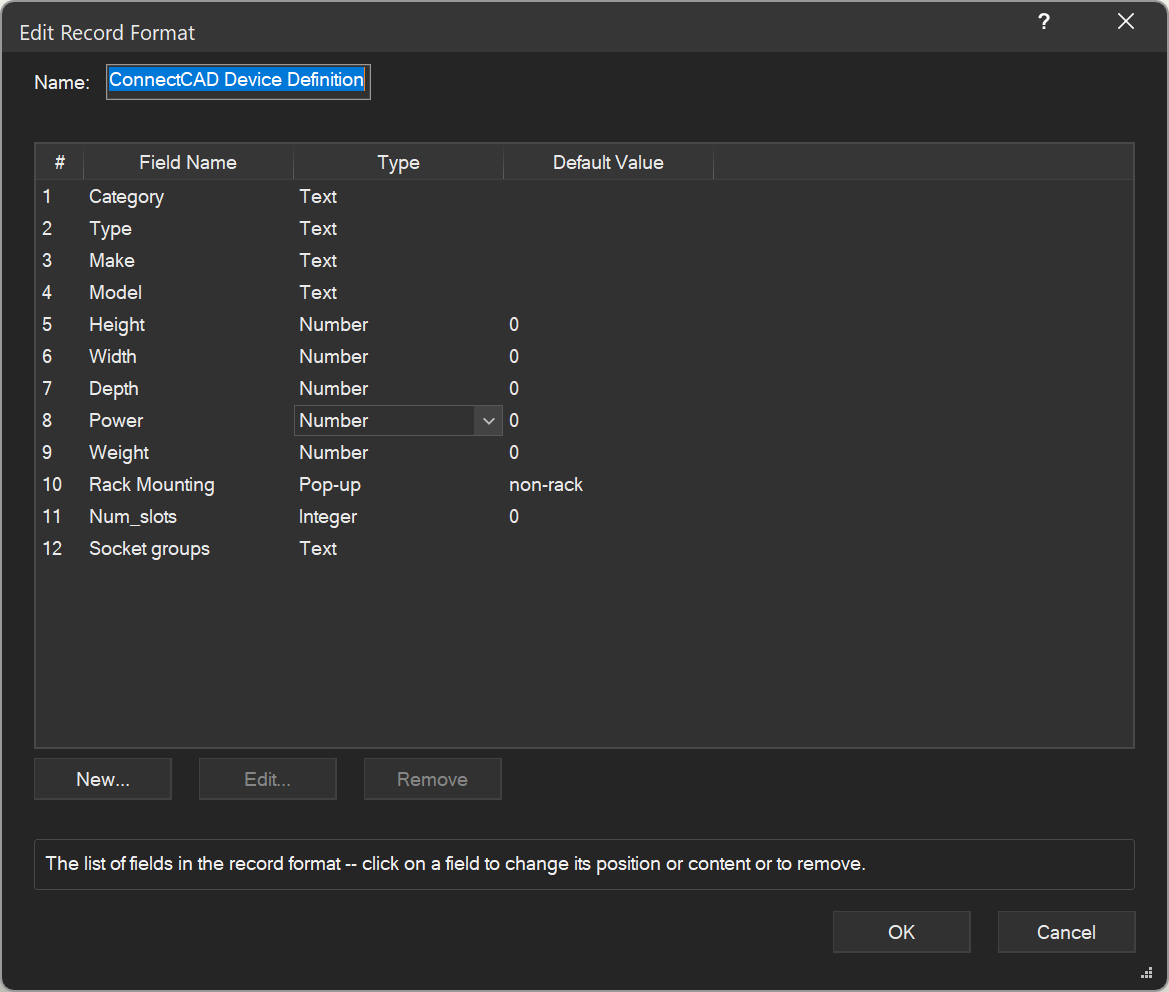Screen dimensions: 1169x992
Task: Click the Pop-up type of Rack Mounting
Action: coord(330,485)
